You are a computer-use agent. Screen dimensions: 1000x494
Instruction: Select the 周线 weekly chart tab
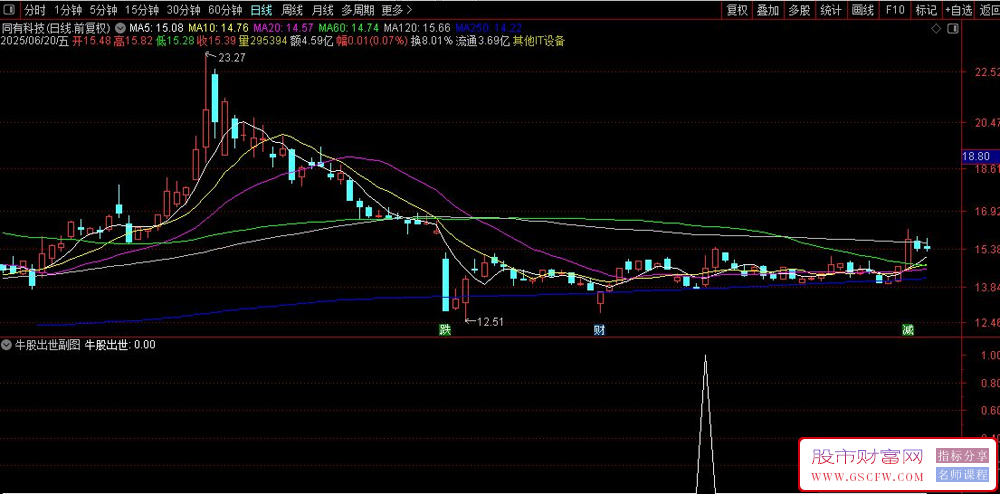pos(291,10)
